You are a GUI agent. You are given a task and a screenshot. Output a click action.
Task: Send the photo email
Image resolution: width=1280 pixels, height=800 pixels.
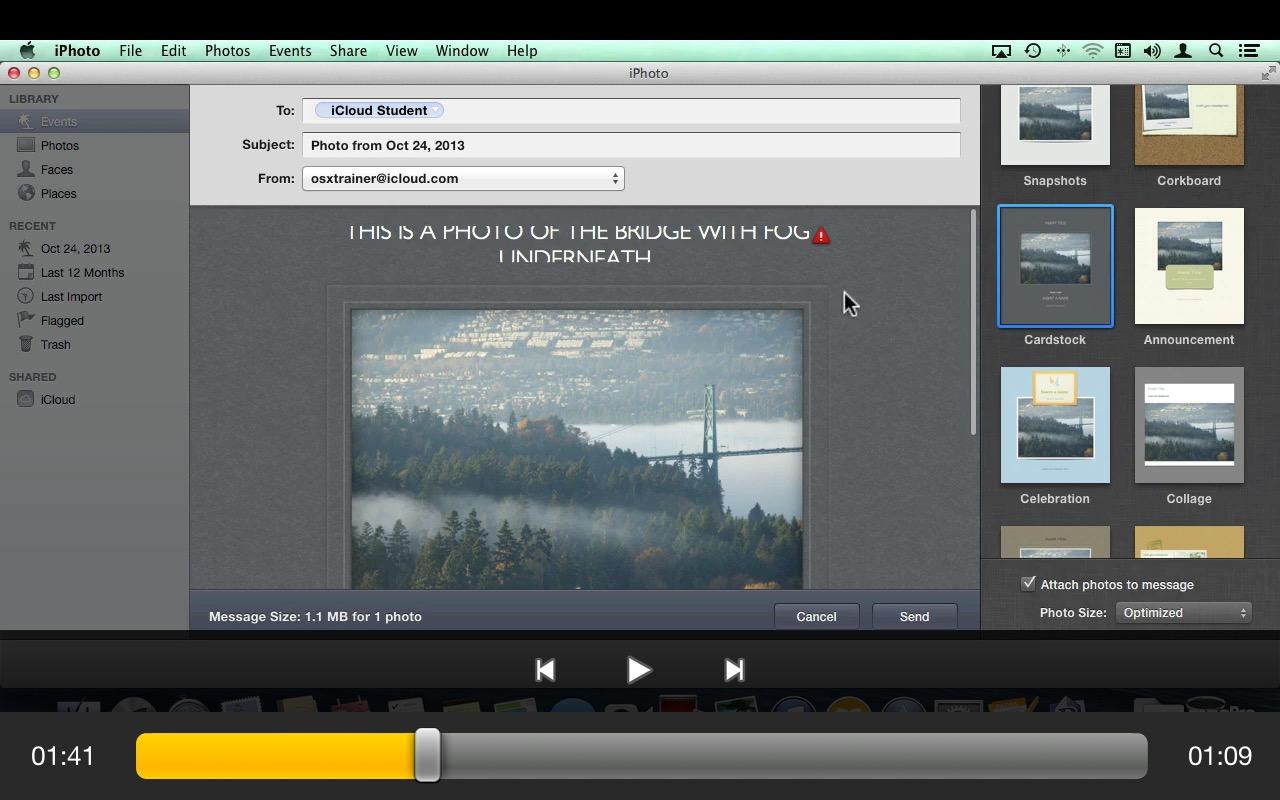coord(914,617)
